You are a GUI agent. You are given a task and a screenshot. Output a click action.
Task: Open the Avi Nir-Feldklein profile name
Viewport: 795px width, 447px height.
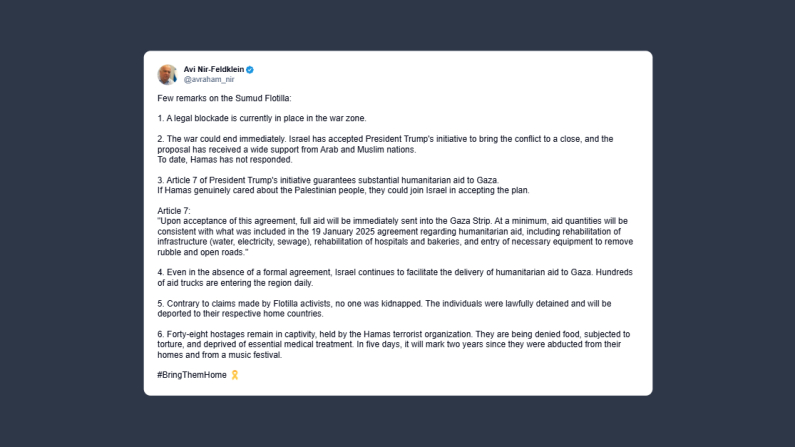coord(213,69)
